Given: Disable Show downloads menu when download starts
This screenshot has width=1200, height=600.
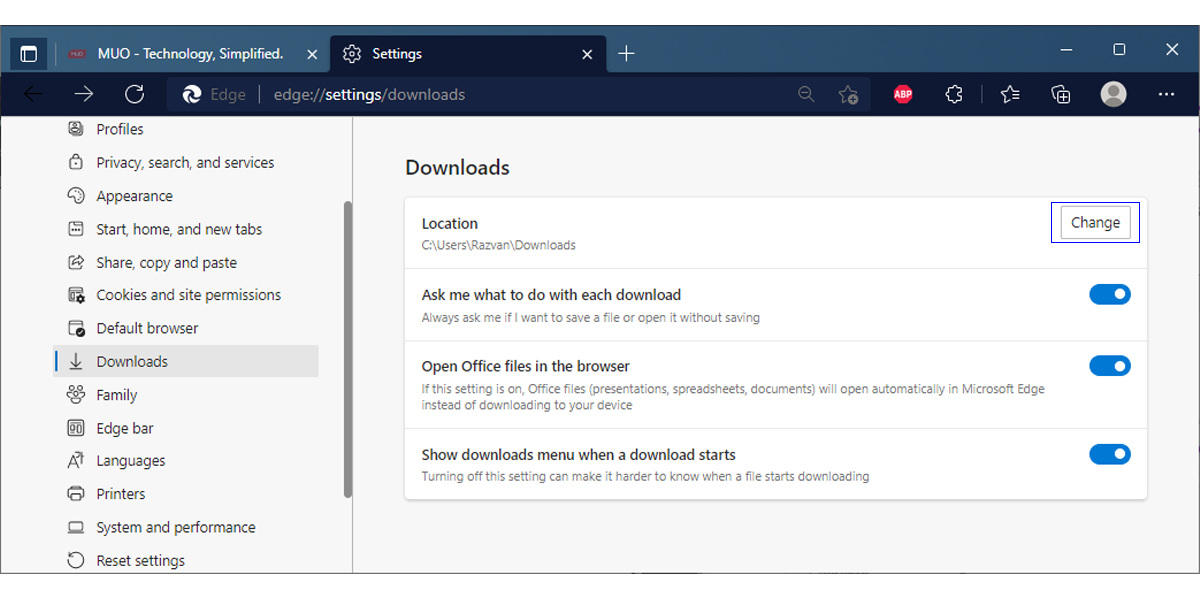Looking at the screenshot, I should click(x=1110, y=454).
